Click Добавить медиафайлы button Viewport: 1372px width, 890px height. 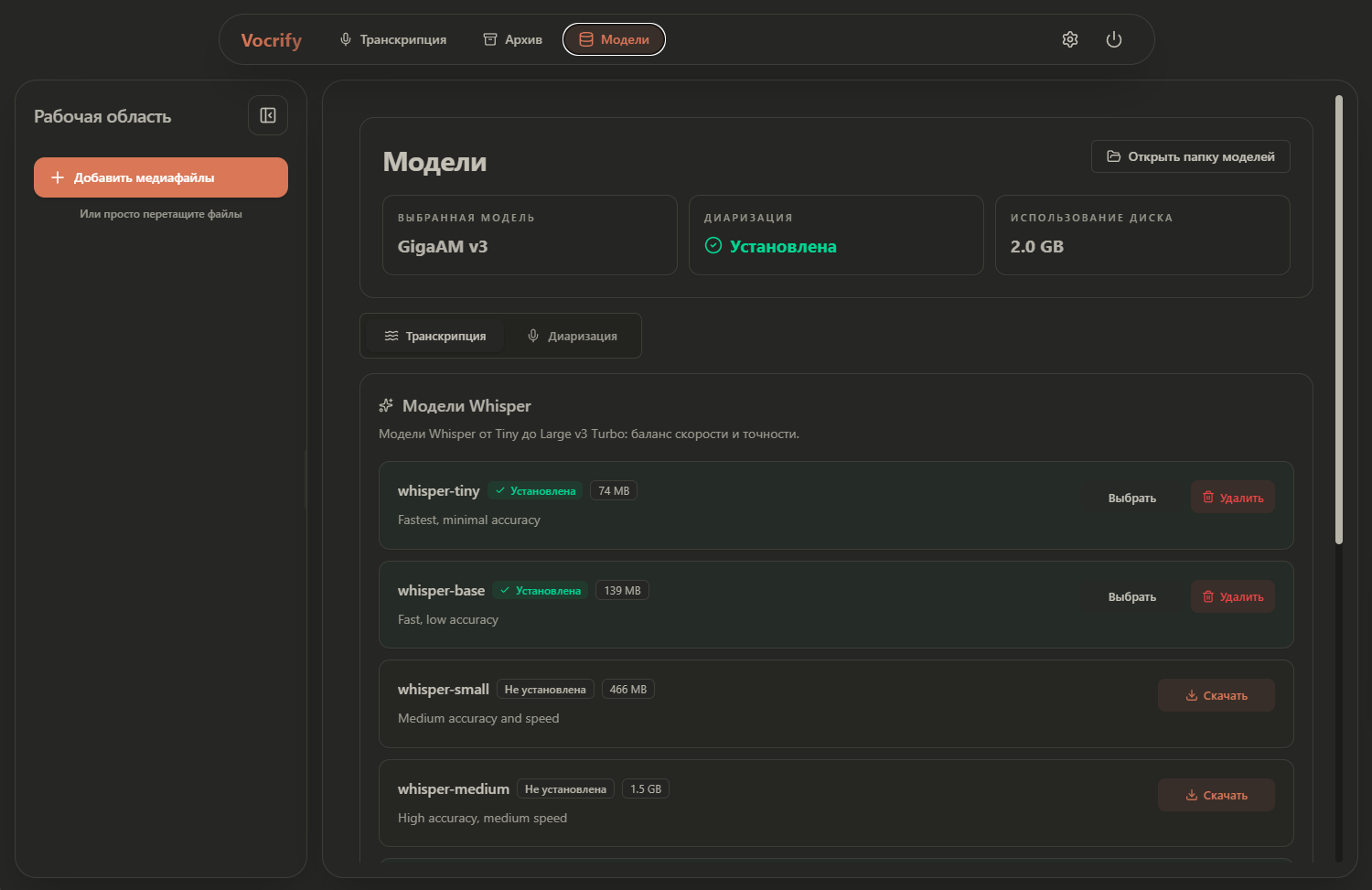tap(161, 177)
